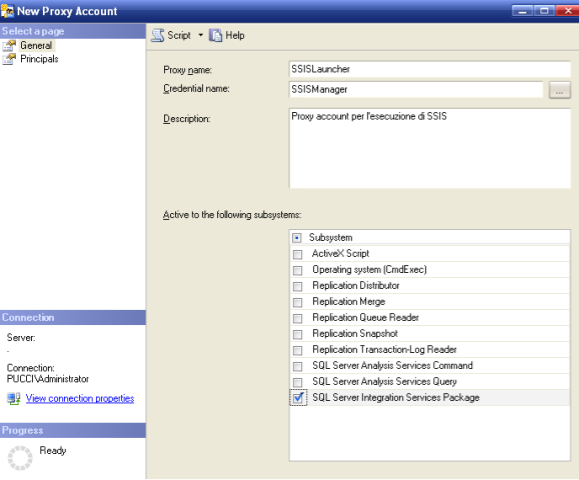
Task: Click the Proxy name input field
Action: click(x=430, y=69)
